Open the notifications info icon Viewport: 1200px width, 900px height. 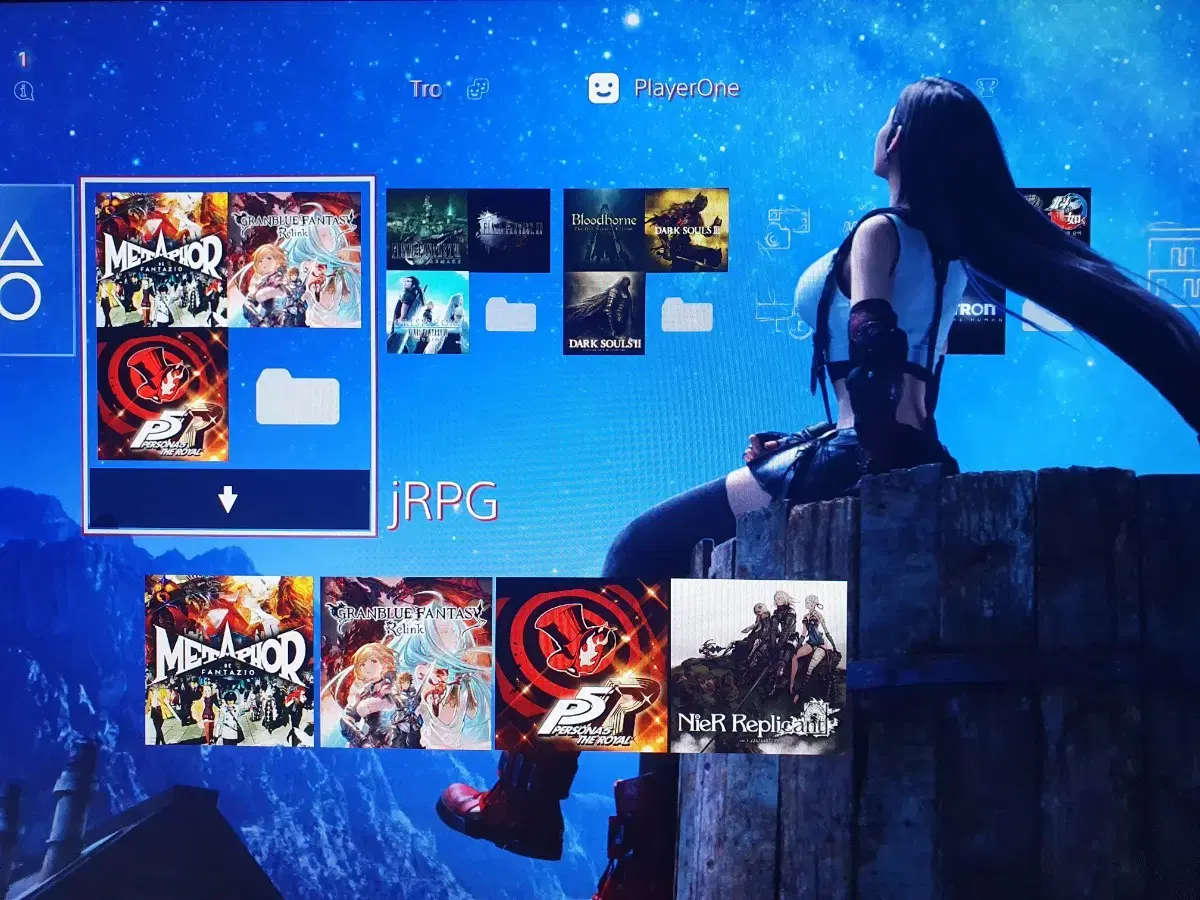point(23,90)
